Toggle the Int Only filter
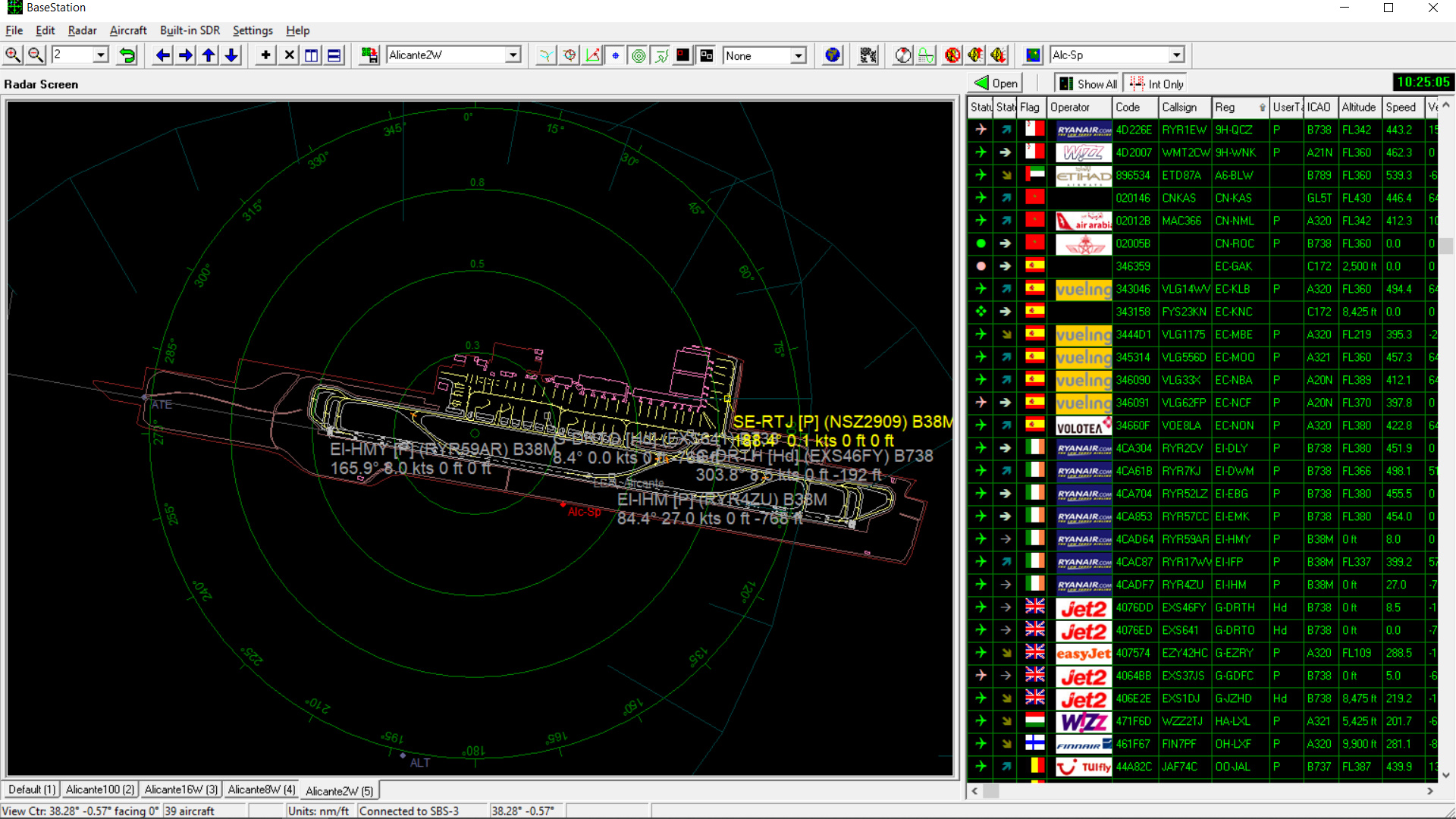Screen dimensions: 1456x819 (1156, 83)
